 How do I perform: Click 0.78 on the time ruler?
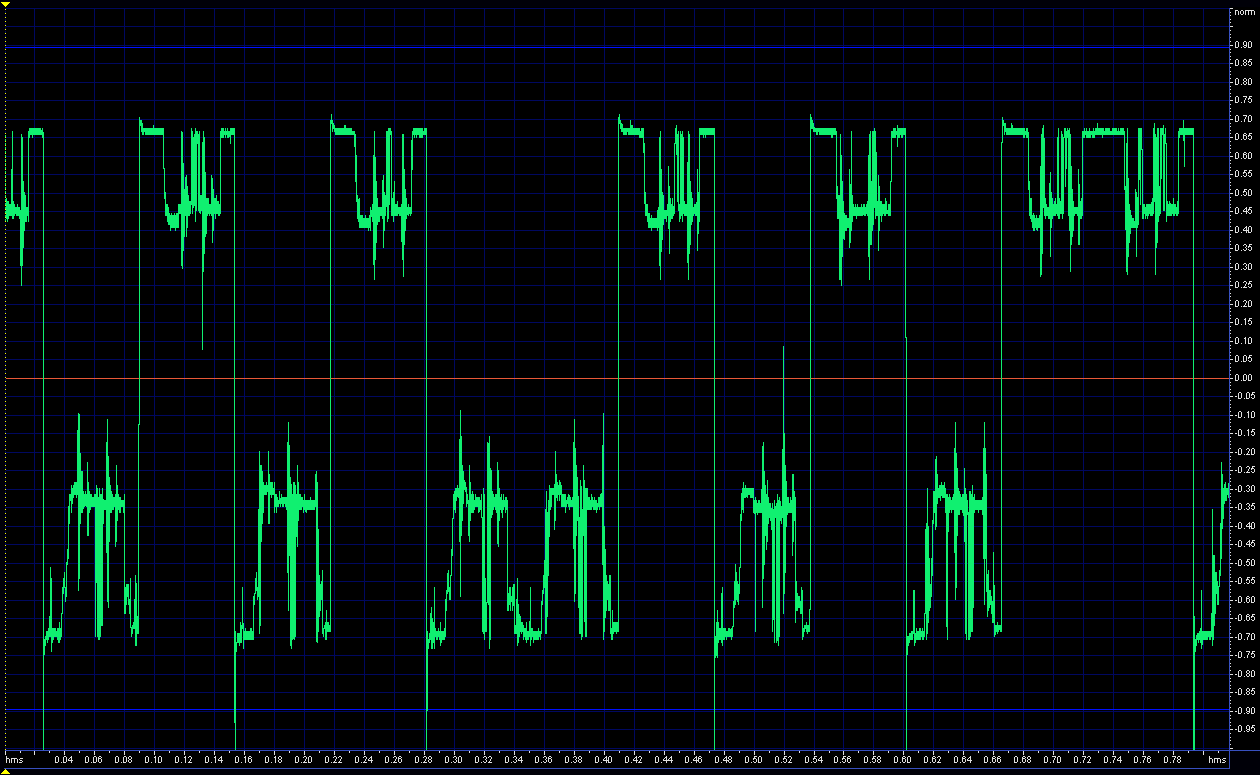(x=1173, y=761)
